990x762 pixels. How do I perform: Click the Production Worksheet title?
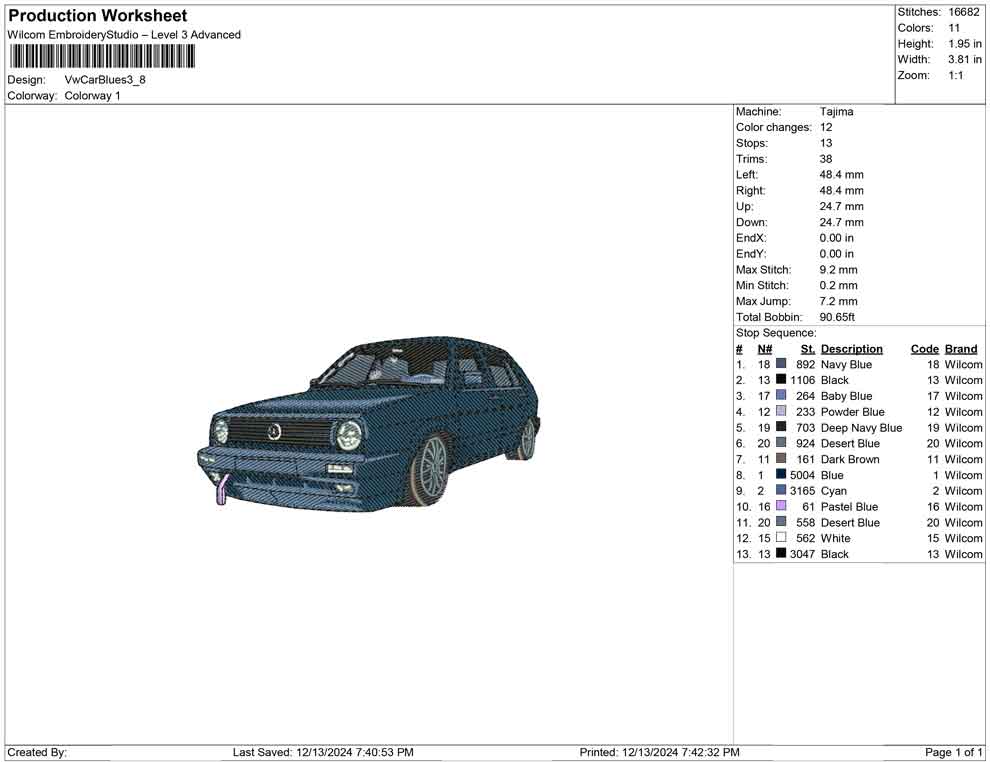pyautogui.click(x=98, y=16)
